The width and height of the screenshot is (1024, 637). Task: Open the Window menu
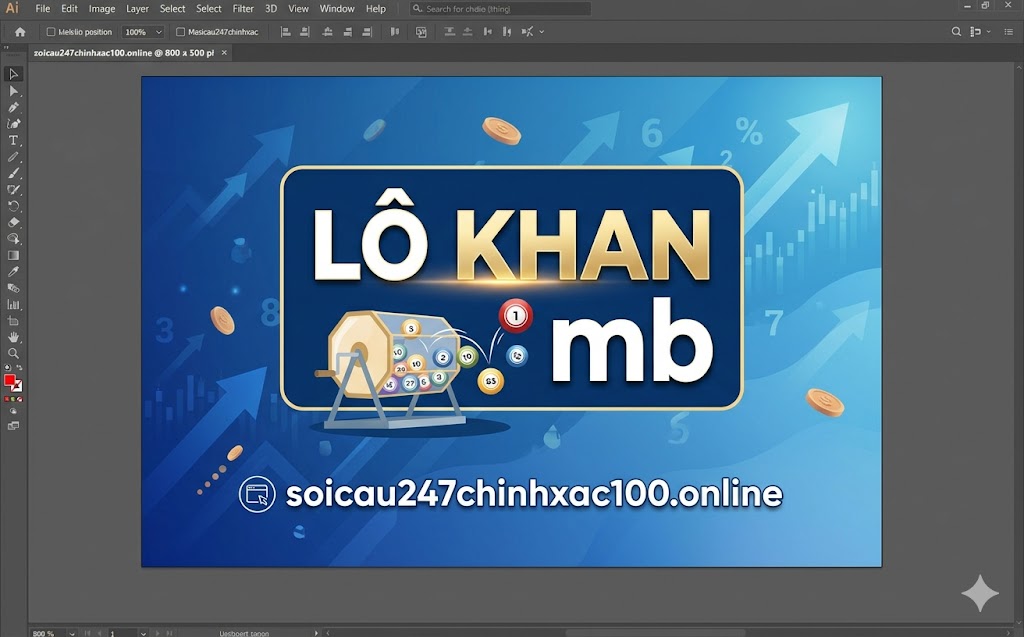pos(337,8)
